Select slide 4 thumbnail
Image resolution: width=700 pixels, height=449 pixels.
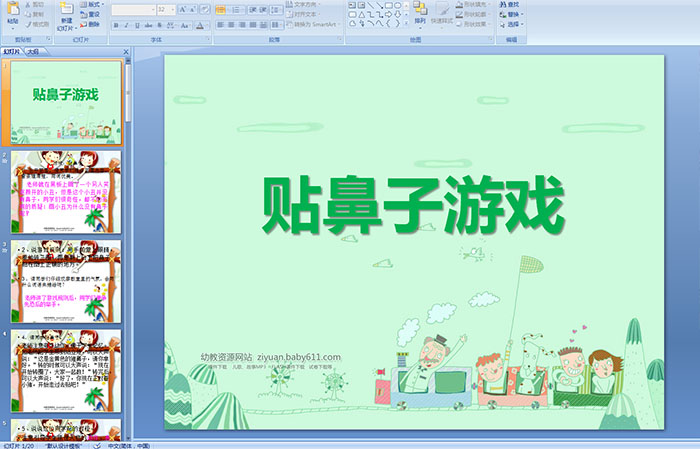[66, 371]
